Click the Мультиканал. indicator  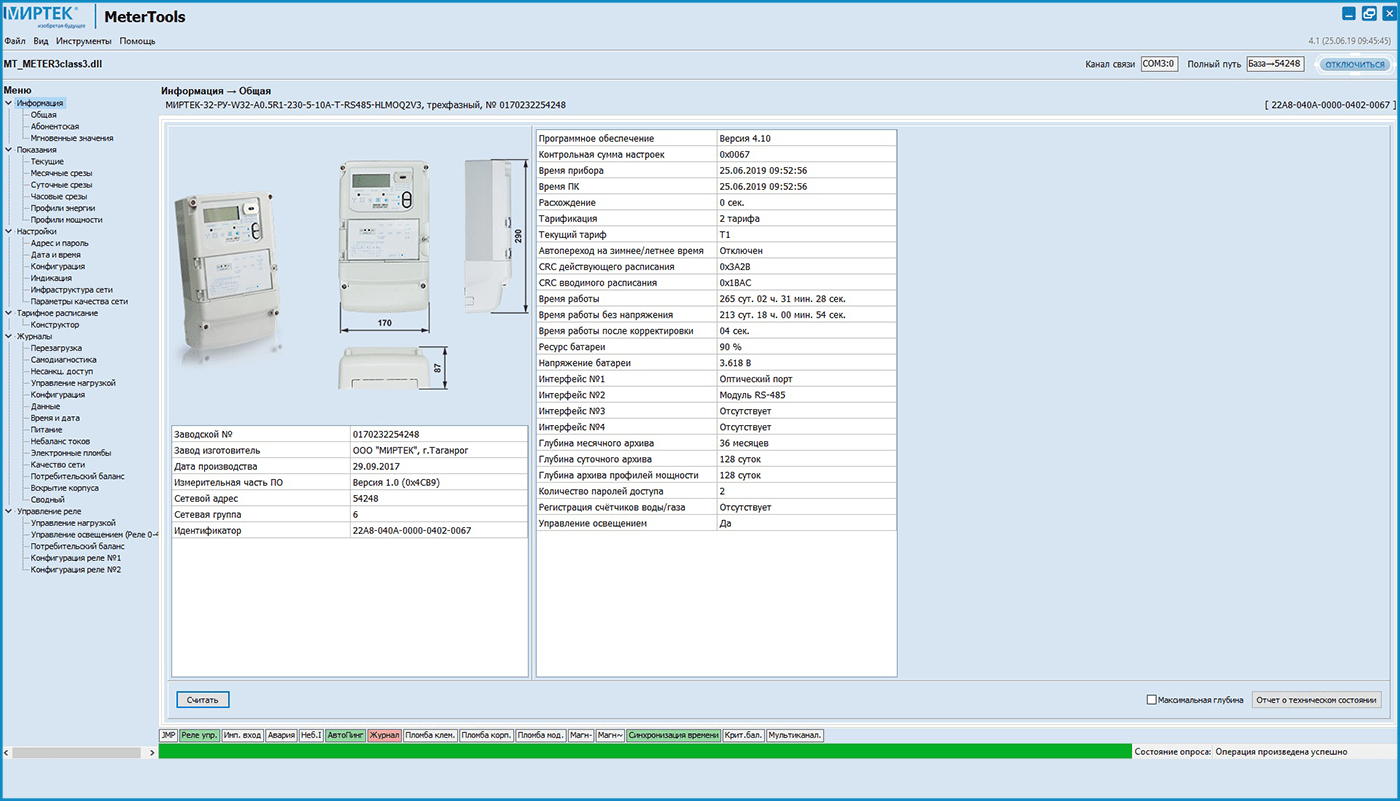click(795, 735)
